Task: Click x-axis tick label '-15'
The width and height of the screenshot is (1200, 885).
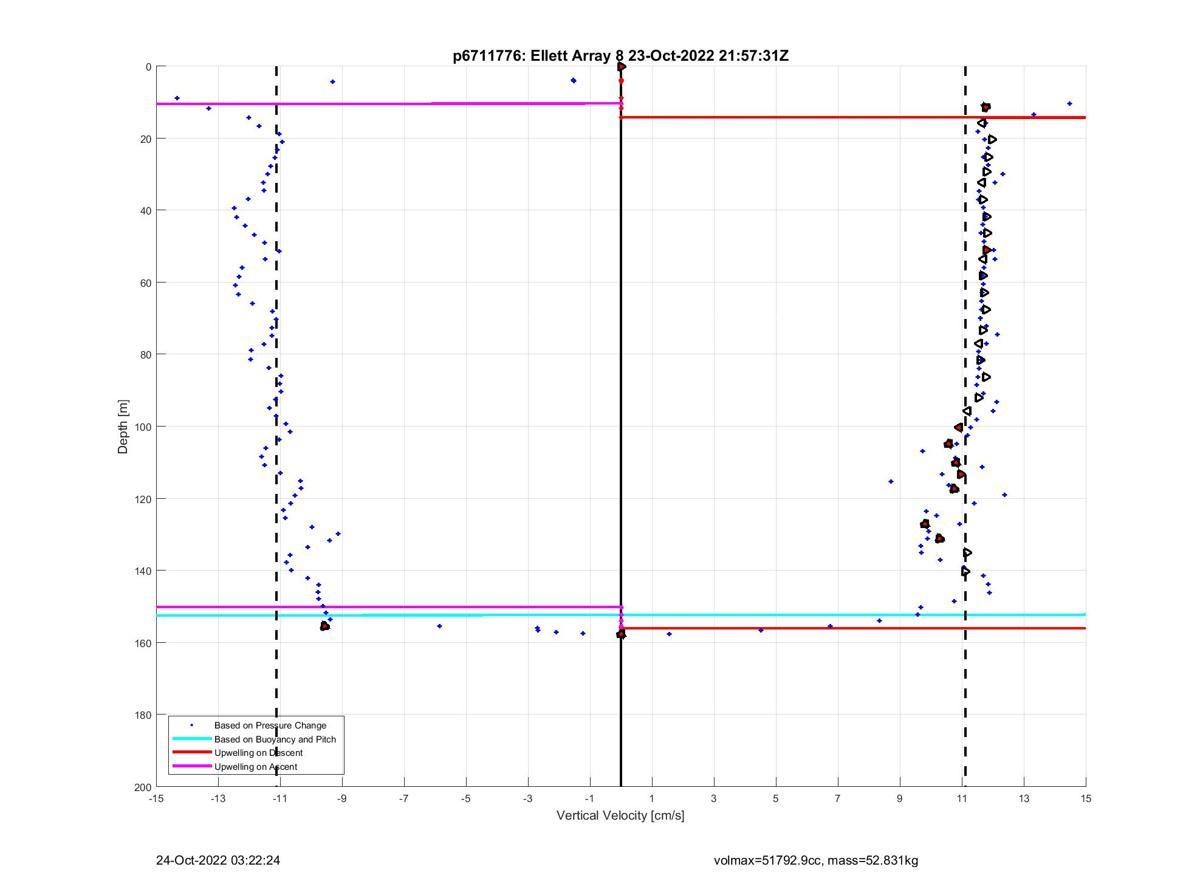Action: [156, 798]
